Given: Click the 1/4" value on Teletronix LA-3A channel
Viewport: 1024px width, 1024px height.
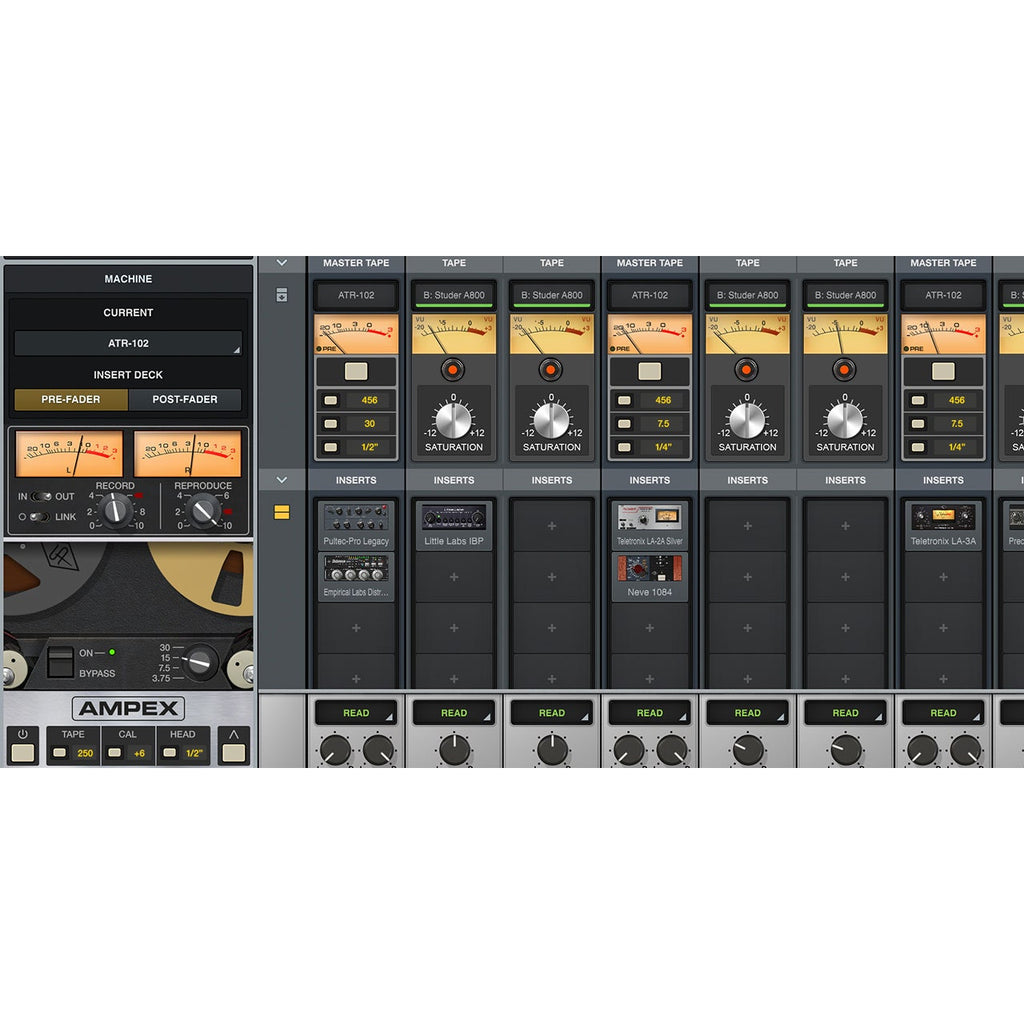Looking at the screenshot, I should [x=957, y=447].
